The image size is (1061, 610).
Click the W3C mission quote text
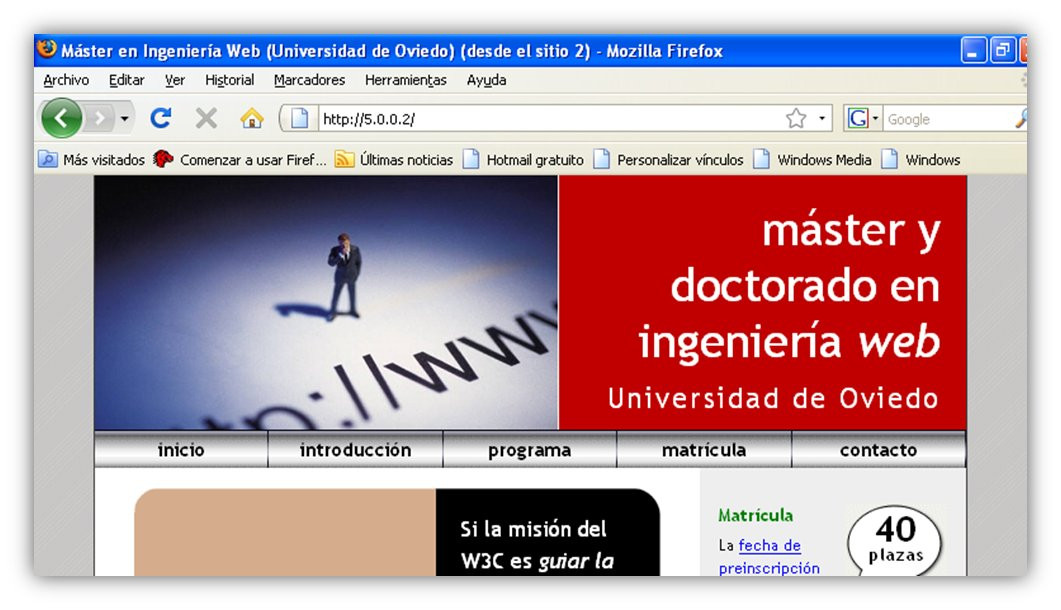pyautogui.click(x=537, y=545)
